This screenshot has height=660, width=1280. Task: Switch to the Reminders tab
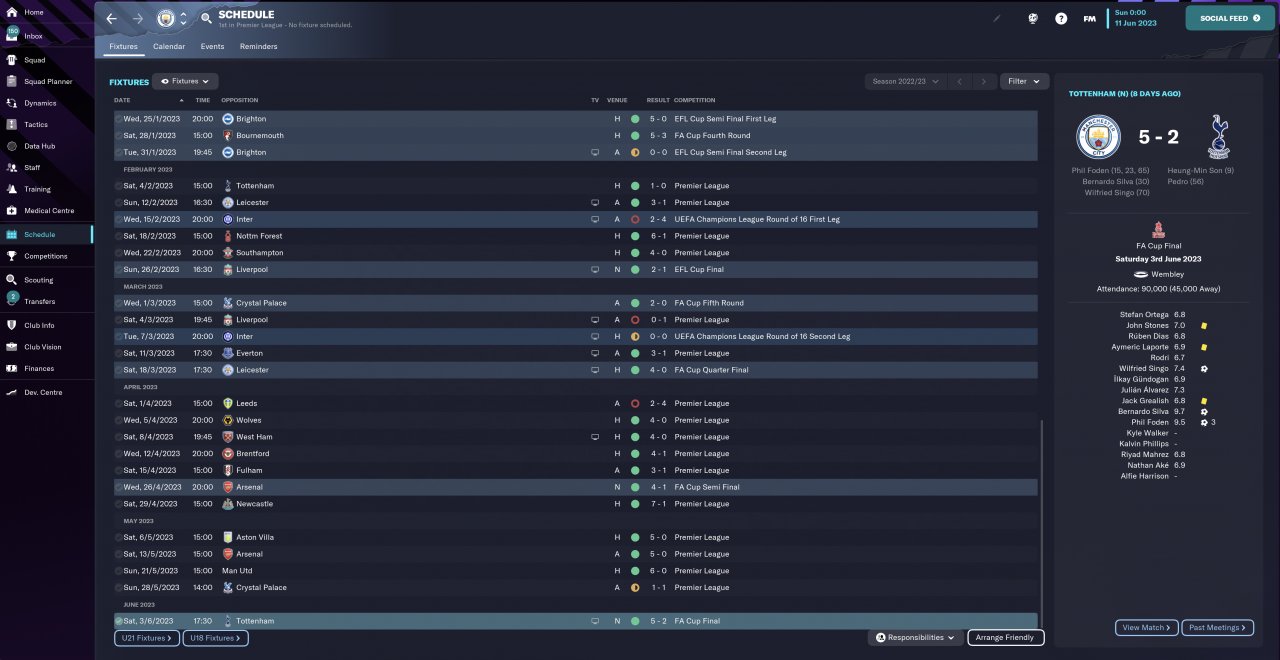pyautogui.click(x=258, y=47)
